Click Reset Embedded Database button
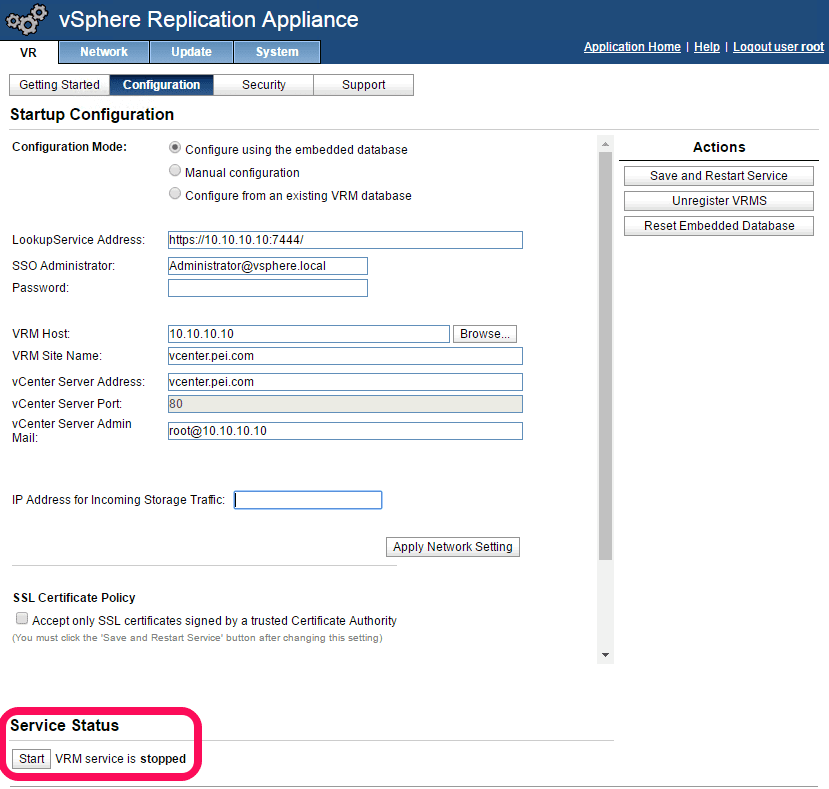 [719, 226]
